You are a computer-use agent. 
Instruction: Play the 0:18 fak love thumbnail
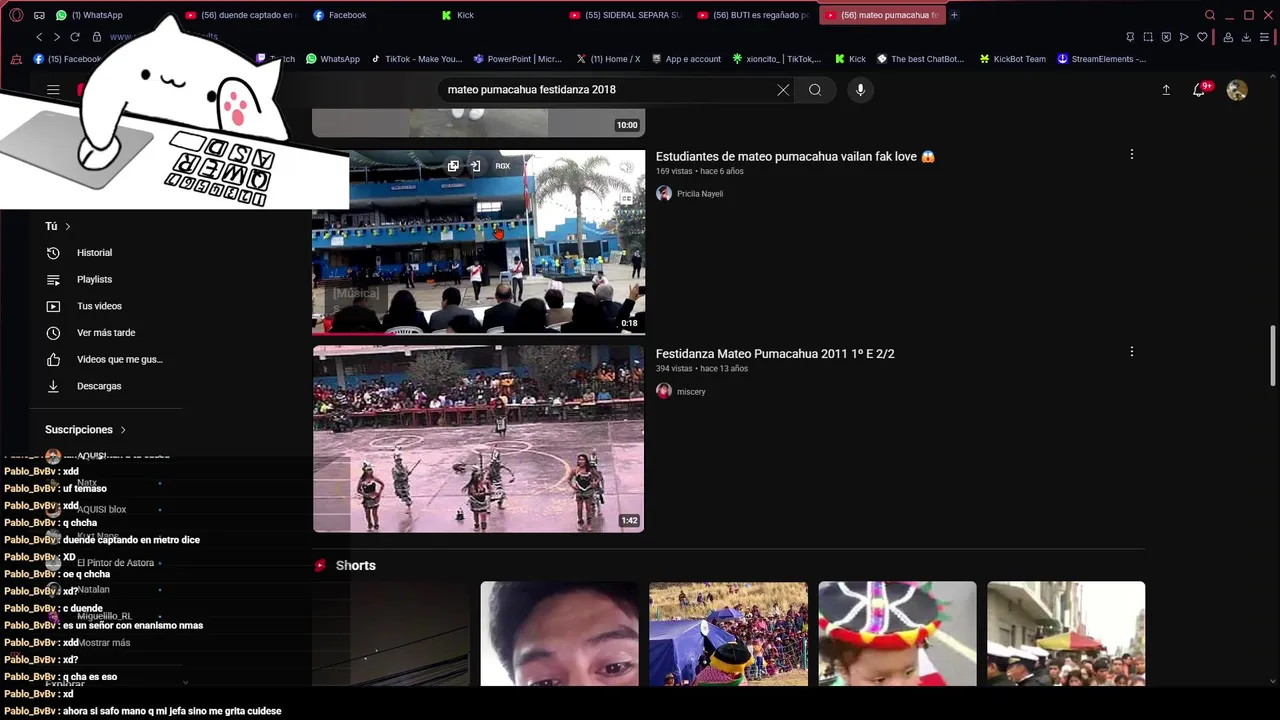point(478,242)
